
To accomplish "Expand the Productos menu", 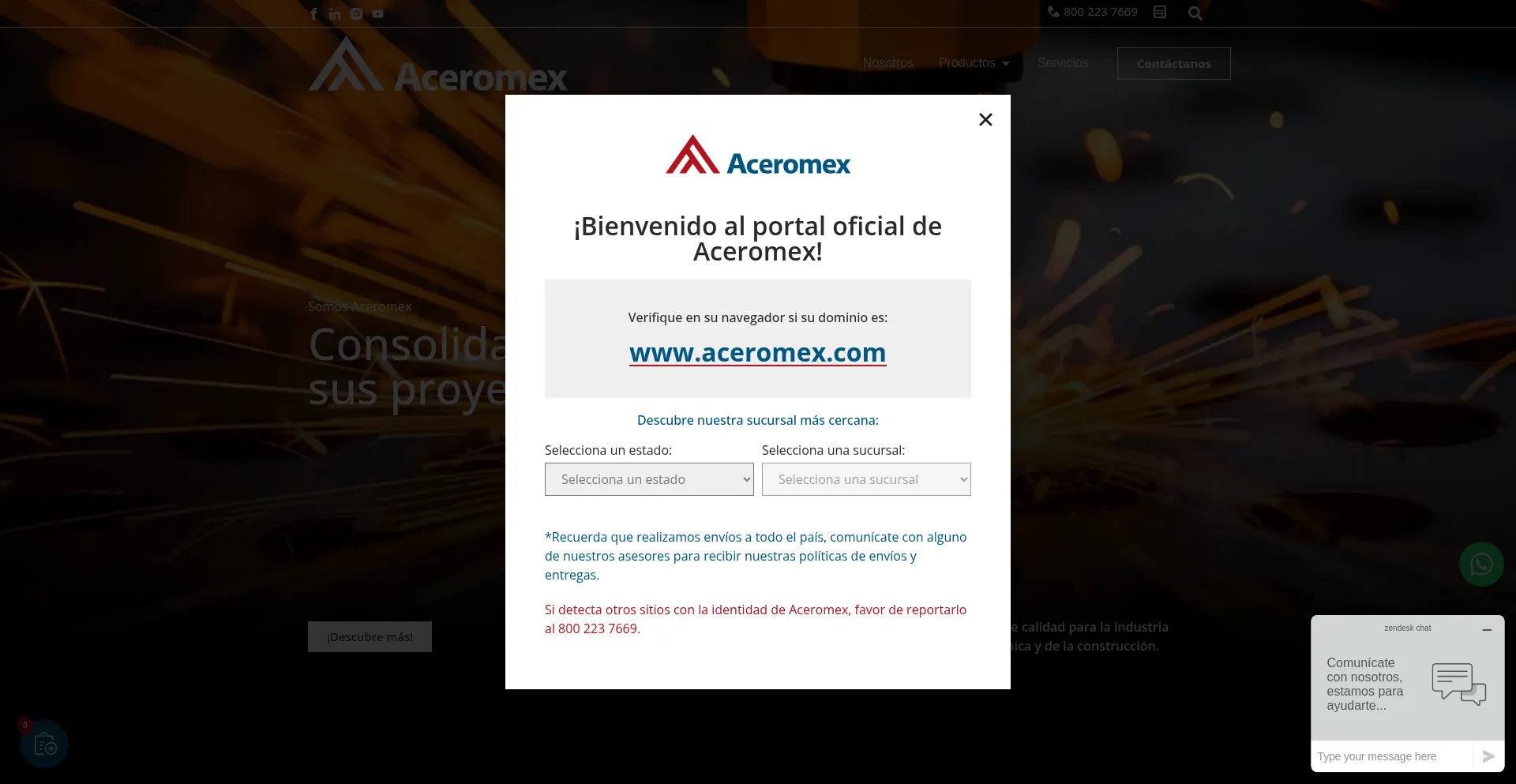I will (x=974, y=63).
